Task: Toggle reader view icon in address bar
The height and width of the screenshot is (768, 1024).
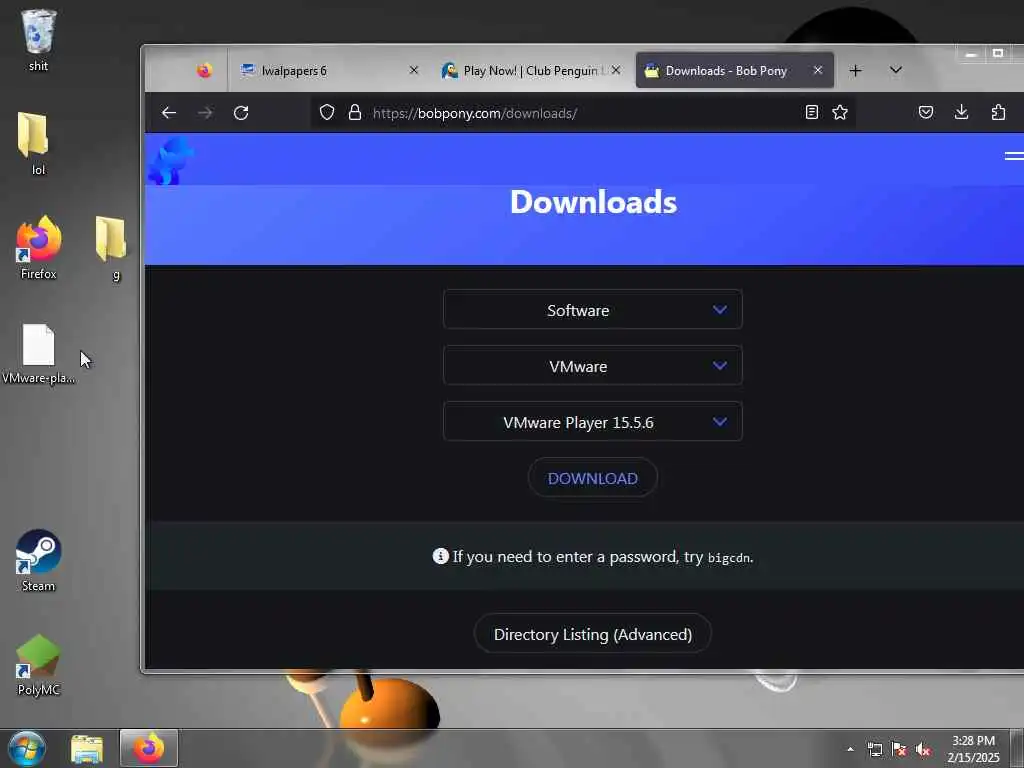Action: click(x=812, y=112)
